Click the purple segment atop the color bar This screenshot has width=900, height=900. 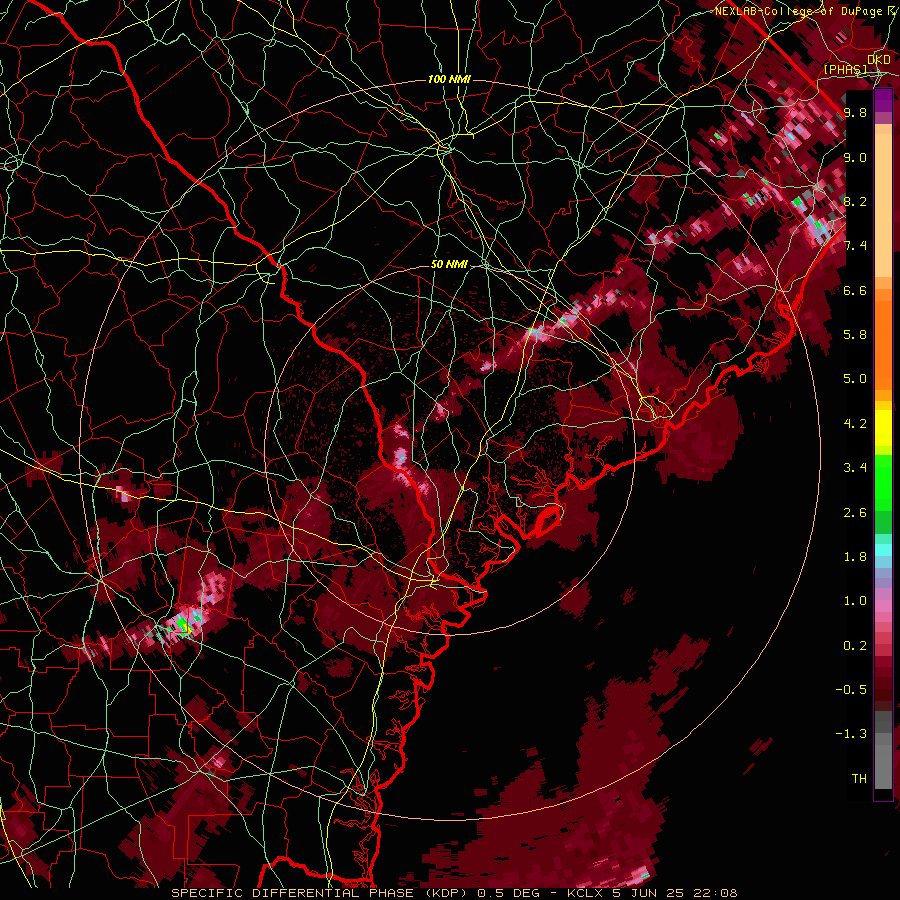[x=883, y=100]
